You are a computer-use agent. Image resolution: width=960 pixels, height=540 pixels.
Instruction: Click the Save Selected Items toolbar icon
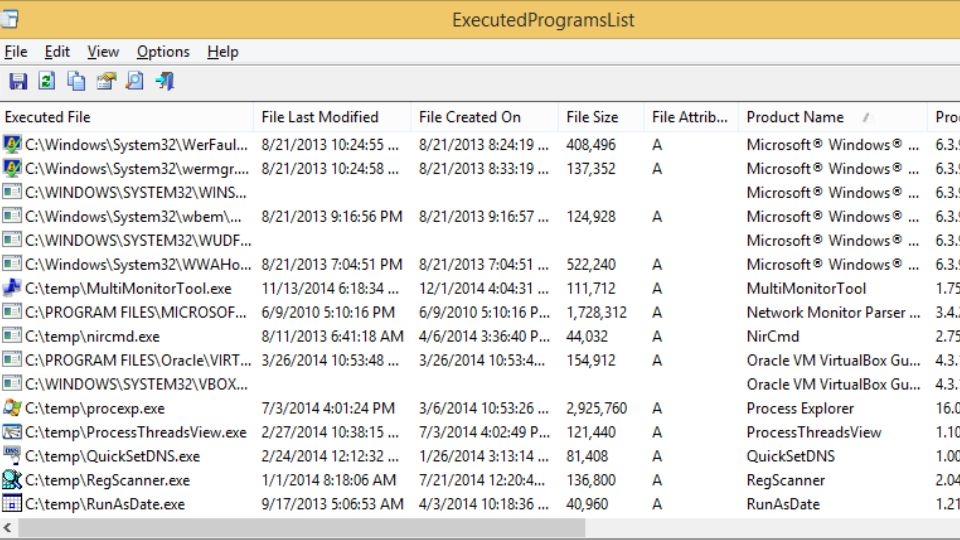click(x=18, y=81)
